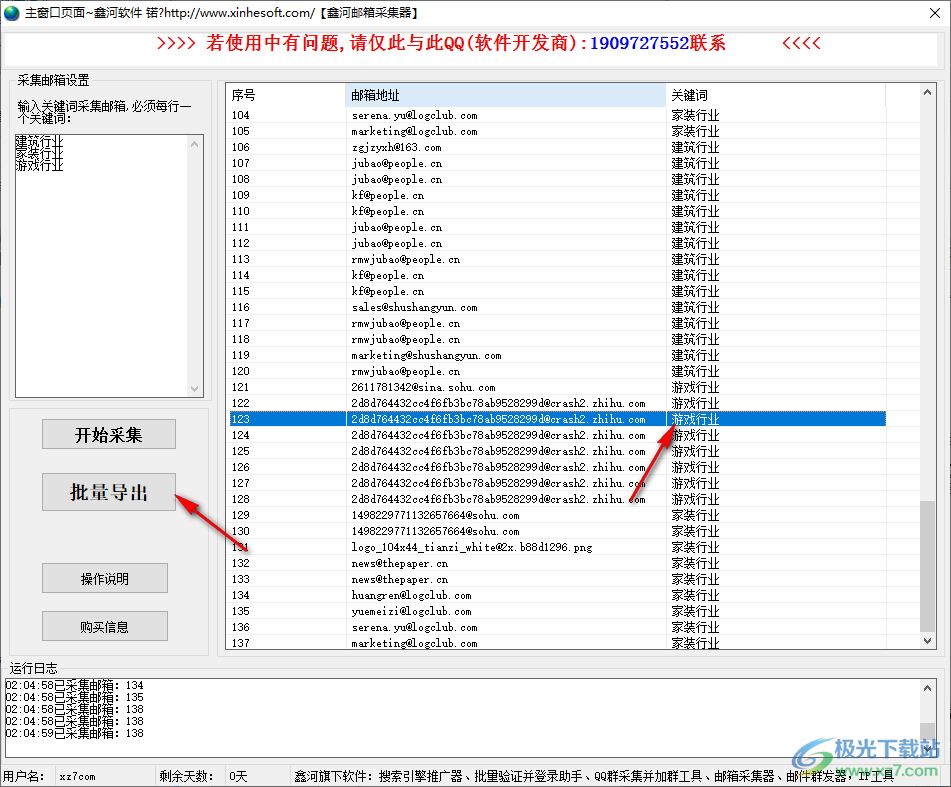Select row 122 zhihu crash email
The height and width of the screenshot is (787, 951).
[x=557, y=403]
